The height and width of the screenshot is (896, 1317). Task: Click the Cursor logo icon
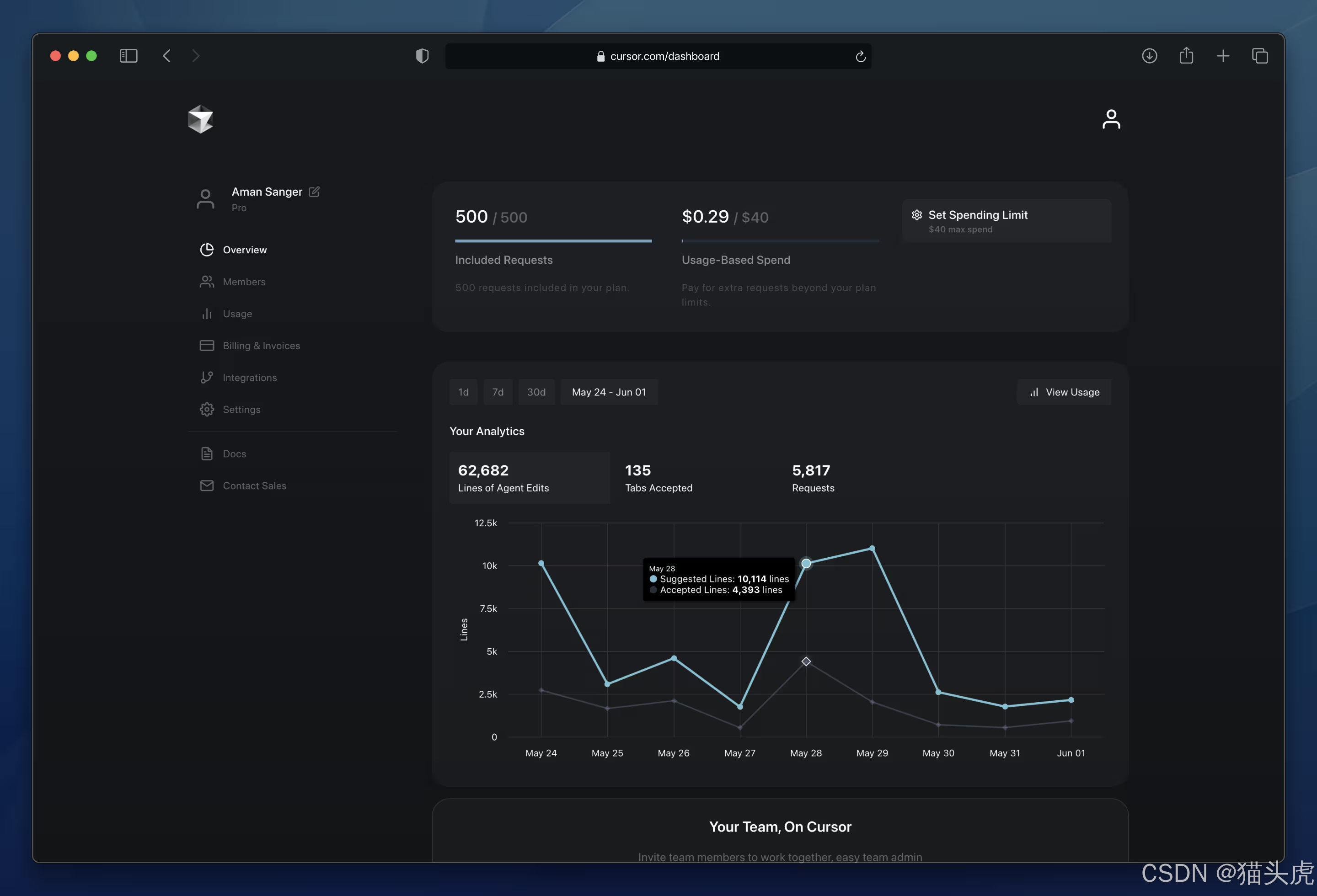(200, 119)
